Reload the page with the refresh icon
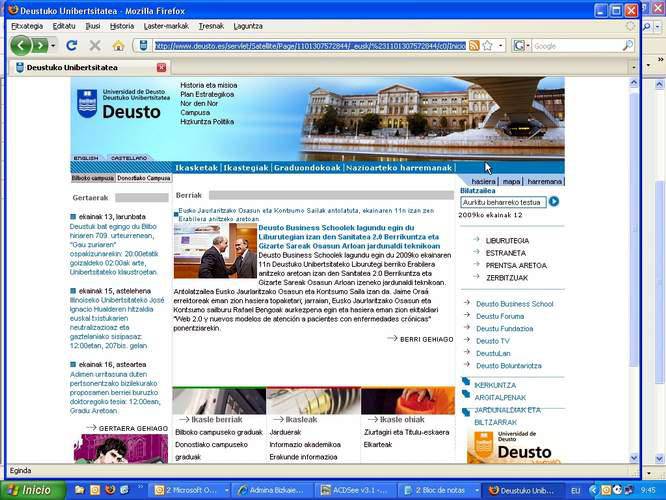This screenshot has height=500, width=666. [x=71, y=45]
